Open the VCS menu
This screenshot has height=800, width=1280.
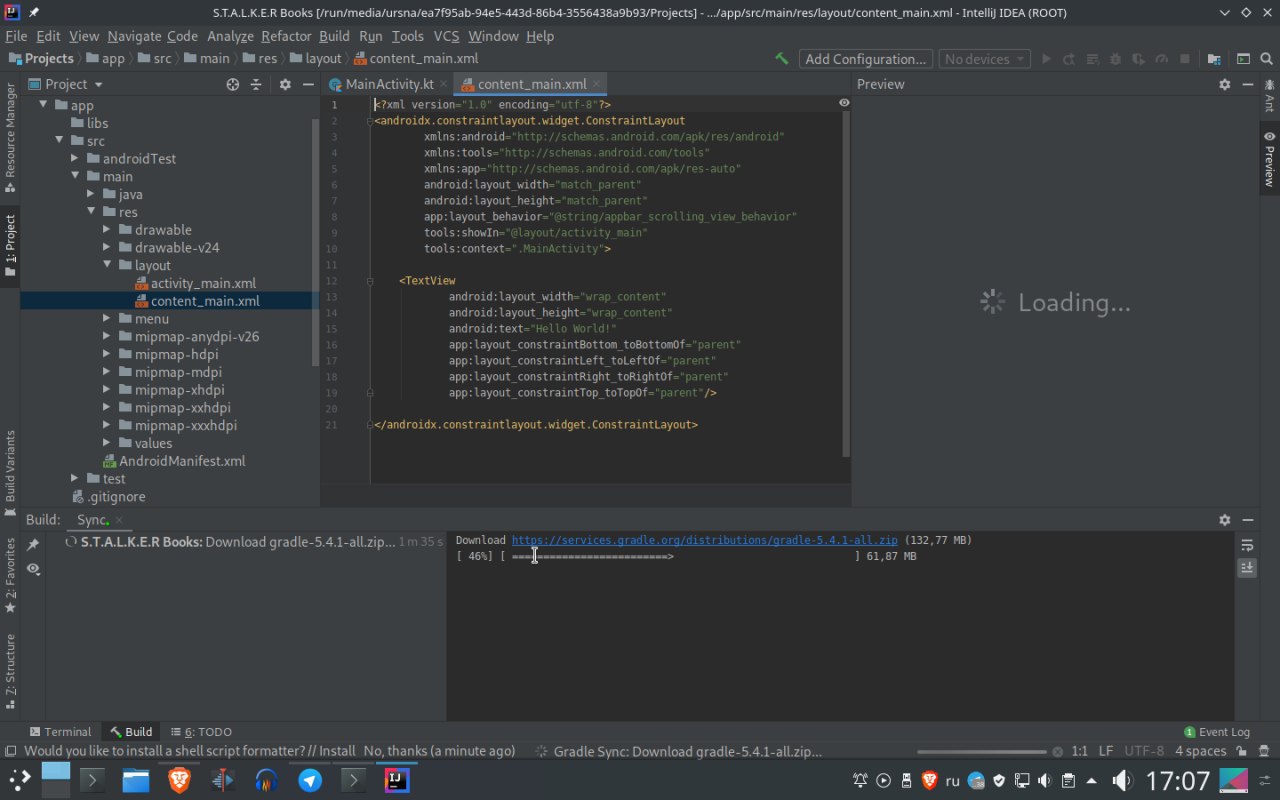tap(446, 36)
